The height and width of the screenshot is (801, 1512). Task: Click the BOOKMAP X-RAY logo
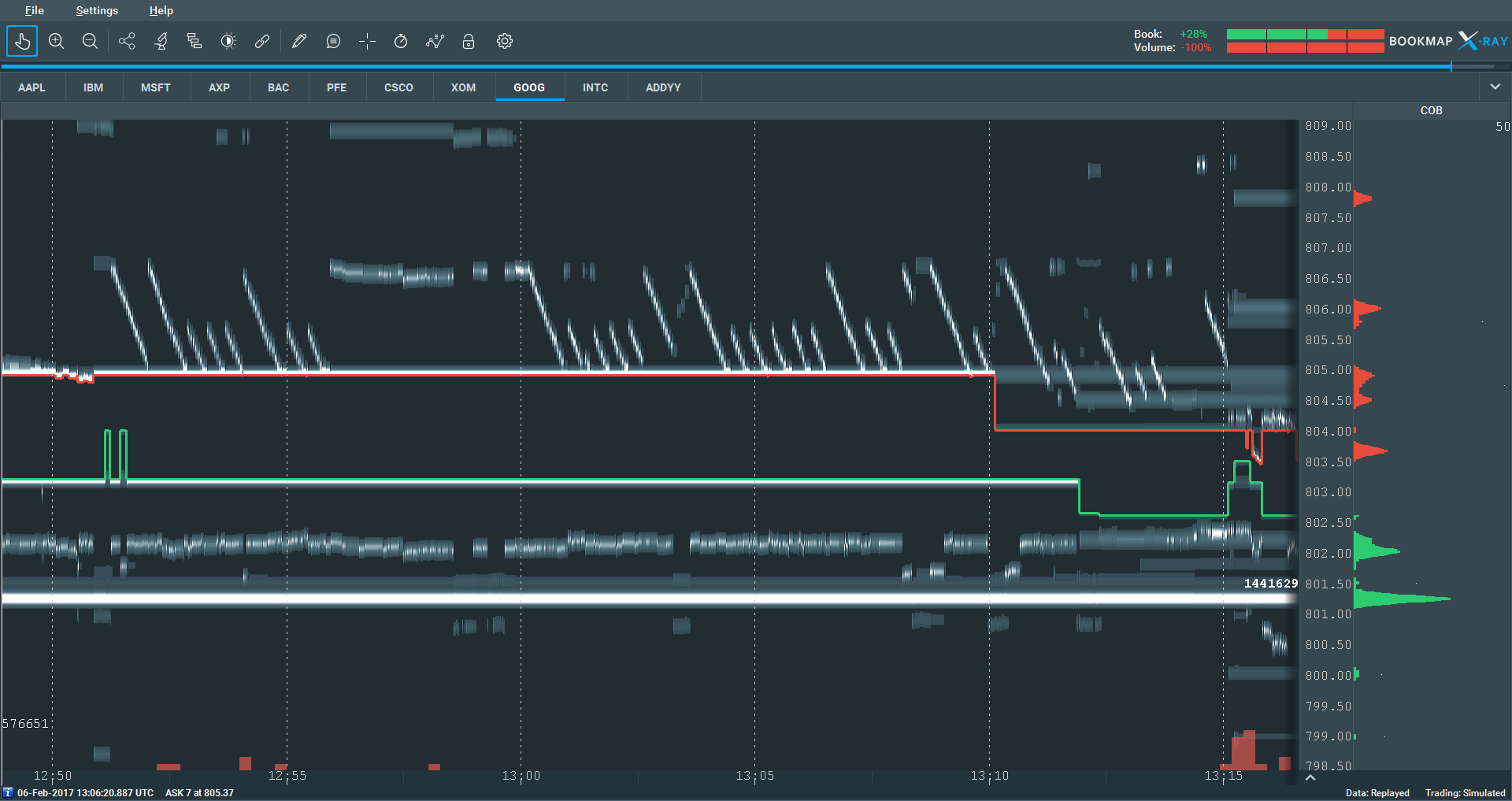click(1448, 41)
